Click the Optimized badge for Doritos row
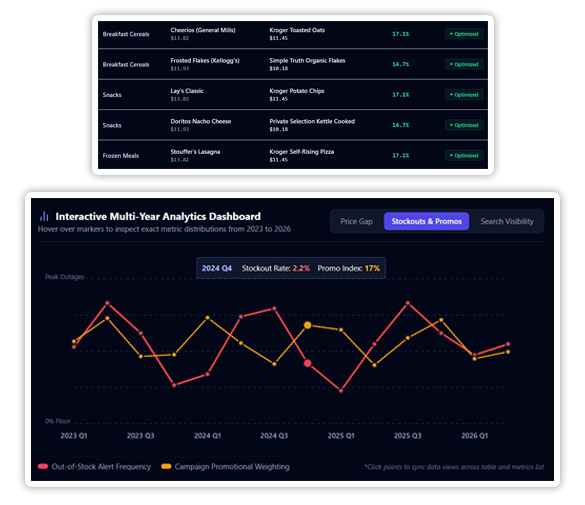 click(464, 125)
